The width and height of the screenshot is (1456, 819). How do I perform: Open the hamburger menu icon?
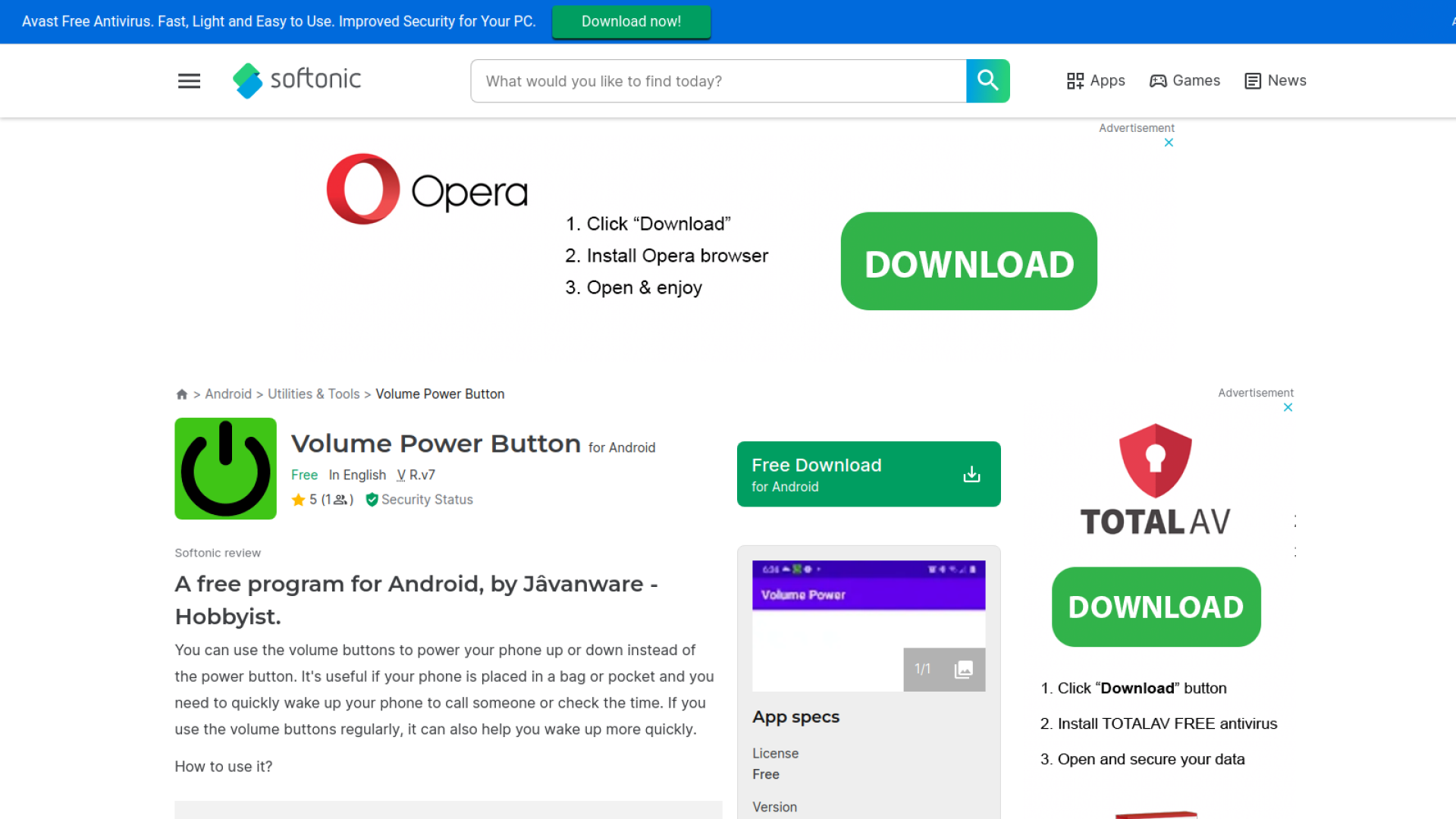pyautogui.click(x=189, y=81)
